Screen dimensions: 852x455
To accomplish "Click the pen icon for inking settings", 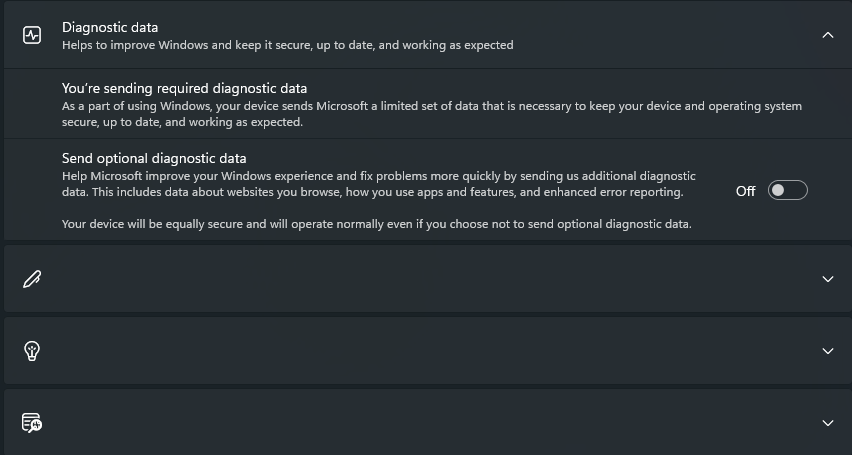I will pyautogui.click(x=32, y=279).
